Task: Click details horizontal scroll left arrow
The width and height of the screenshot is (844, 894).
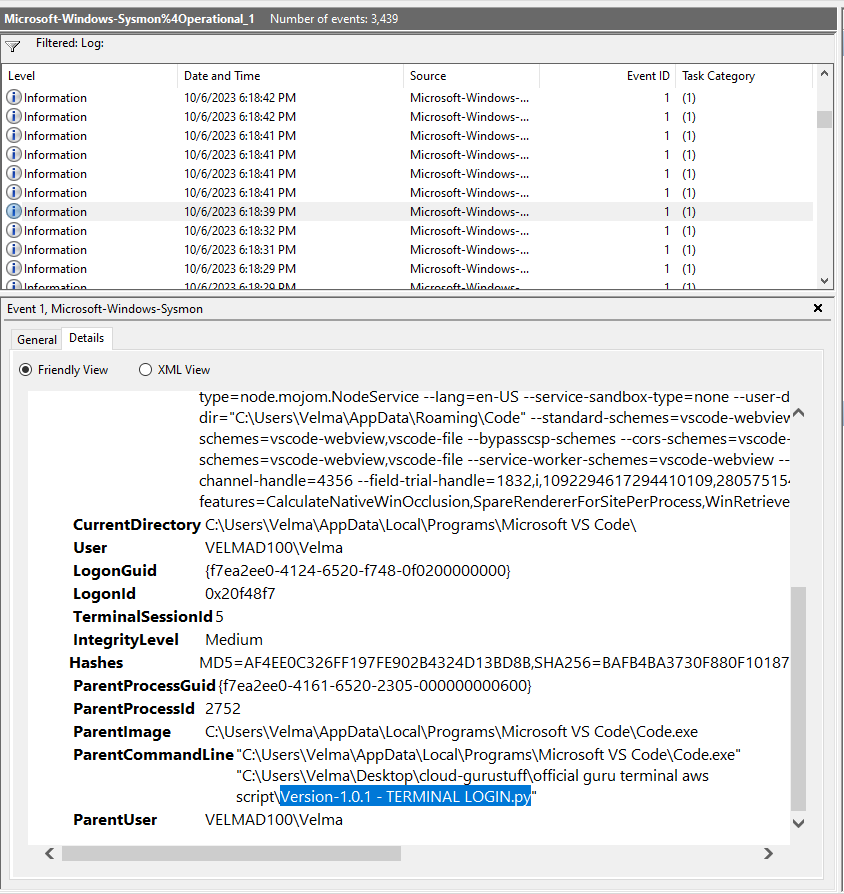Action: pos(50,853)
